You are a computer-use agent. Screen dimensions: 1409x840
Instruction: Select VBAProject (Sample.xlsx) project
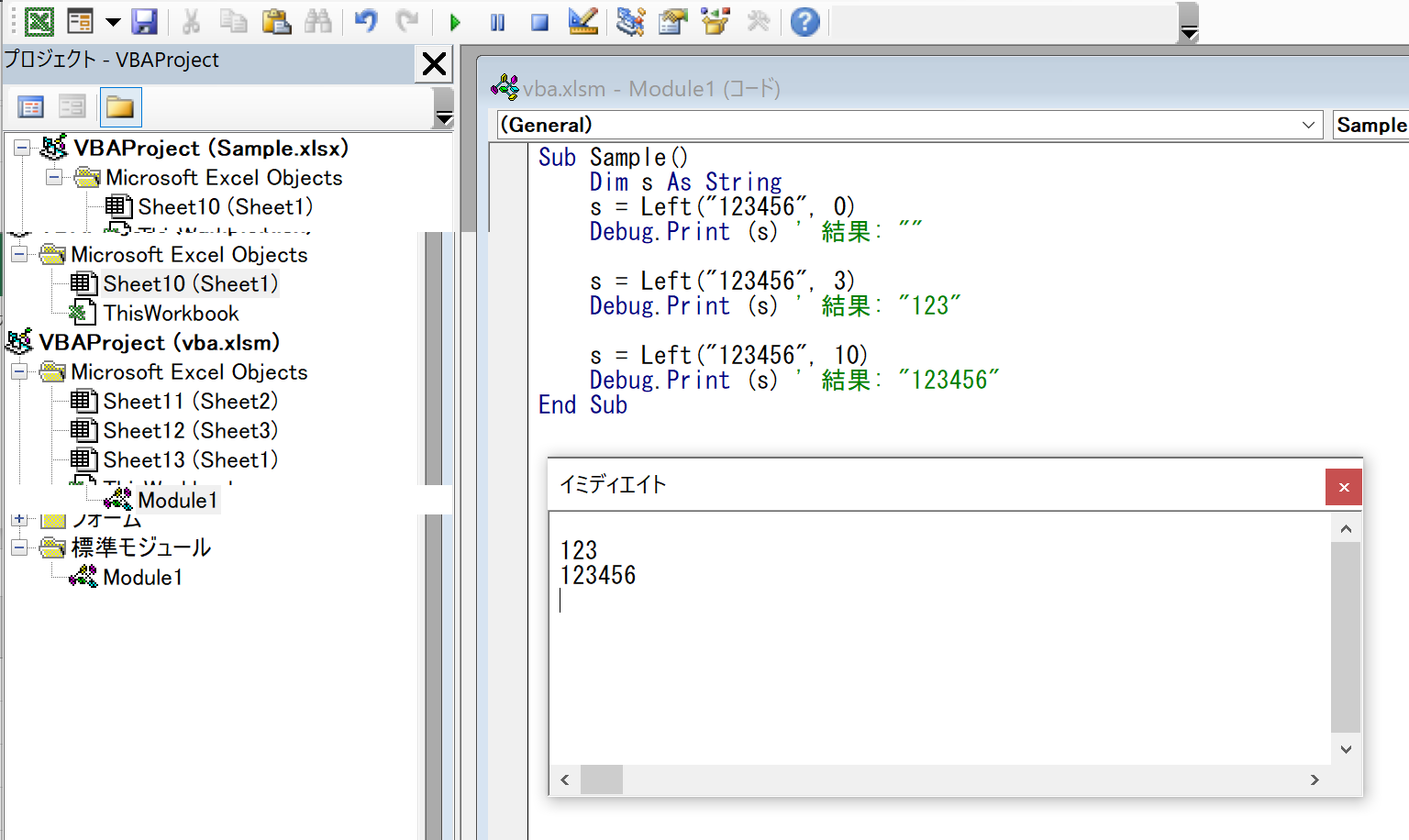coord(211,148)
